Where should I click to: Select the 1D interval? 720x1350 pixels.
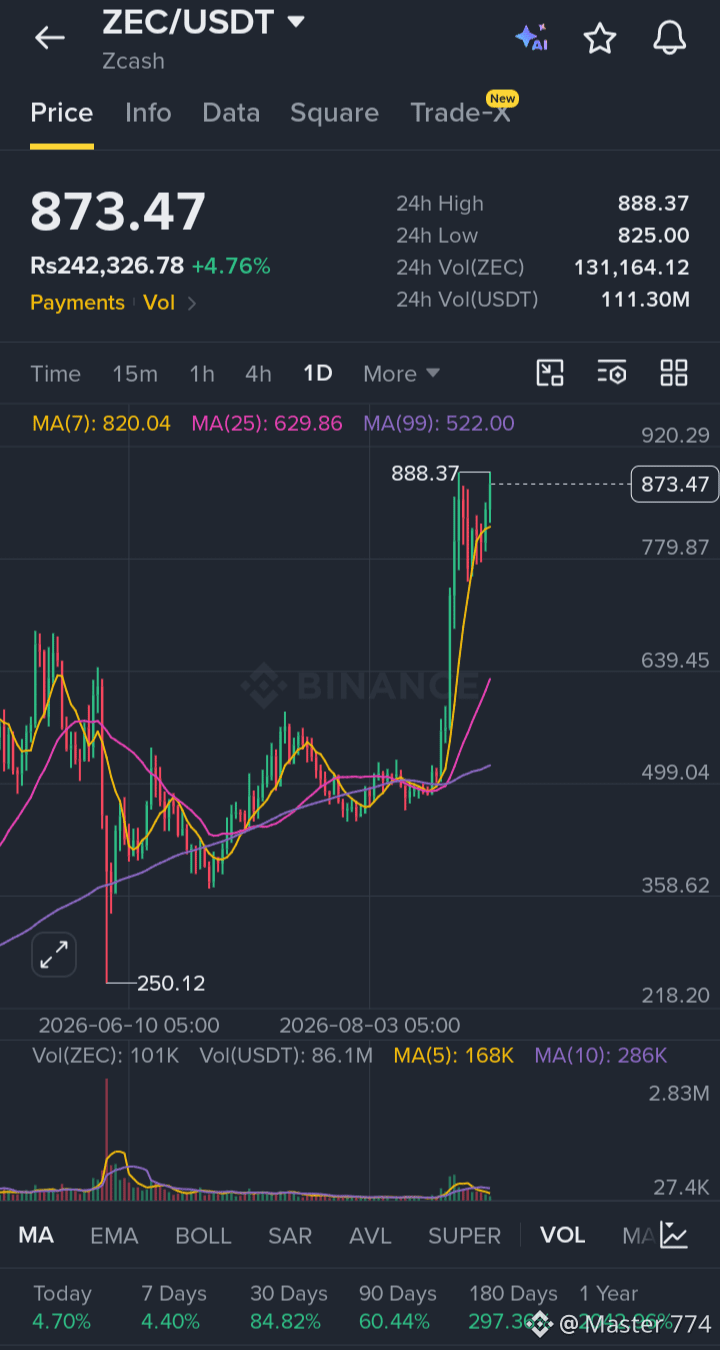(317, 374)
